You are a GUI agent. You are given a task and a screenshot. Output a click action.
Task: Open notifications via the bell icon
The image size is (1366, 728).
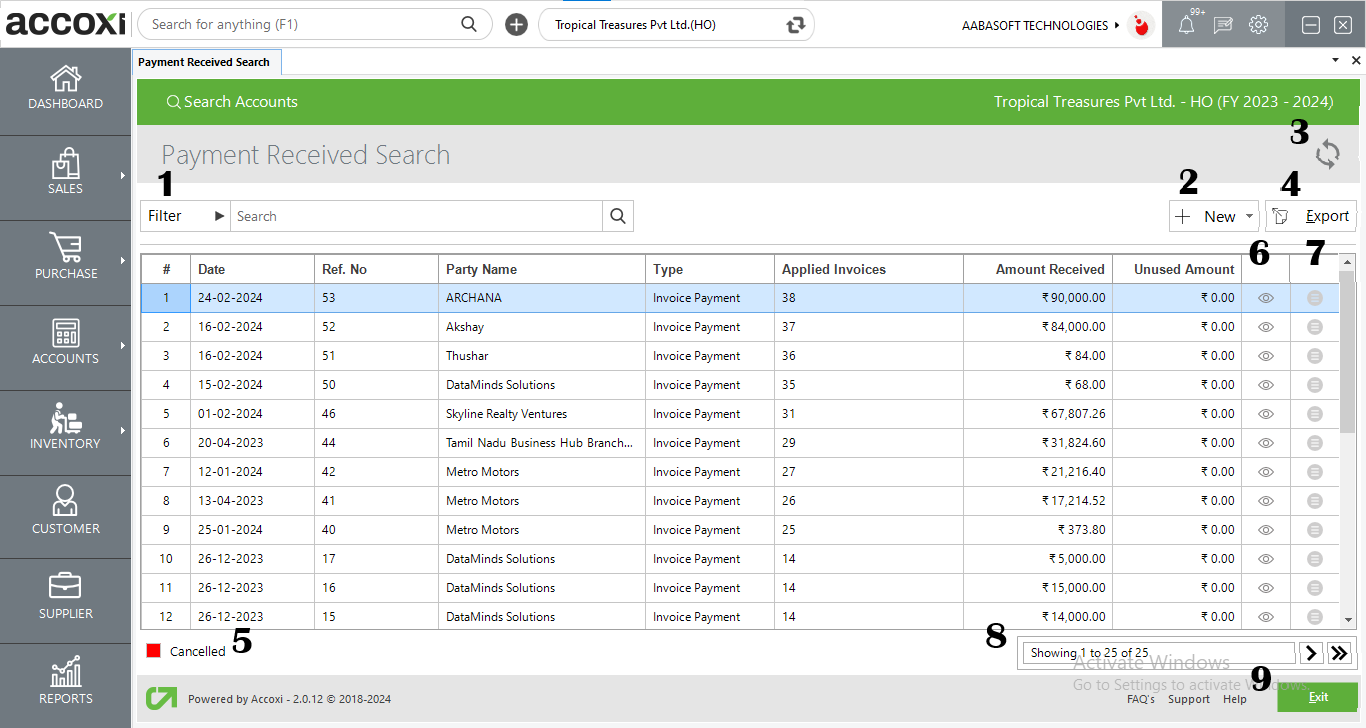tap(1186, 24)
